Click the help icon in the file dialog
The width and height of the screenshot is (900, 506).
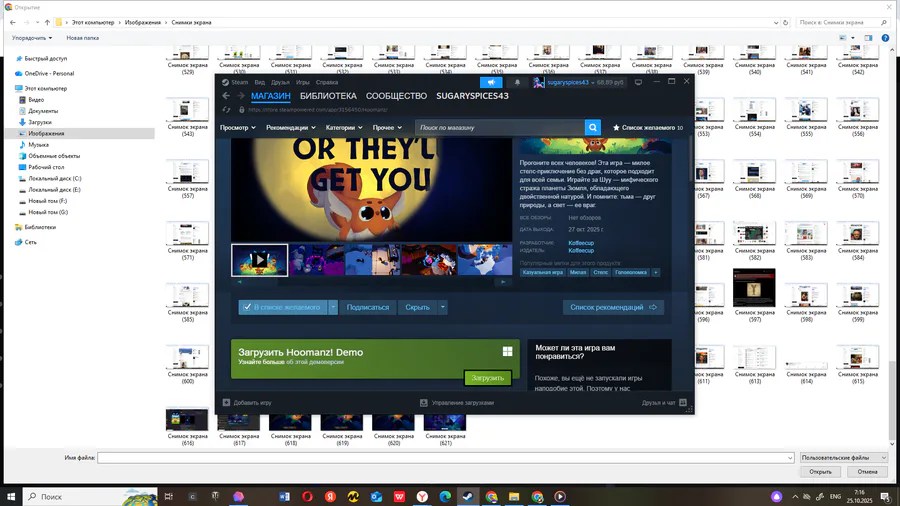click(x=885, y=38)
